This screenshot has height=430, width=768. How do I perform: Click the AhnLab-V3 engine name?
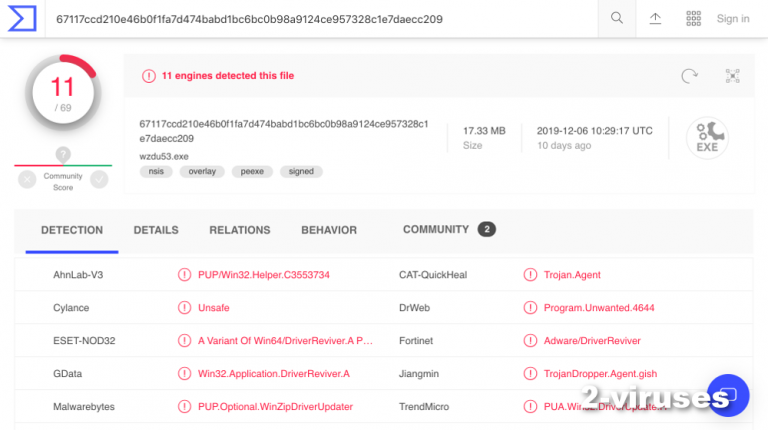click(x=78, y=275)
